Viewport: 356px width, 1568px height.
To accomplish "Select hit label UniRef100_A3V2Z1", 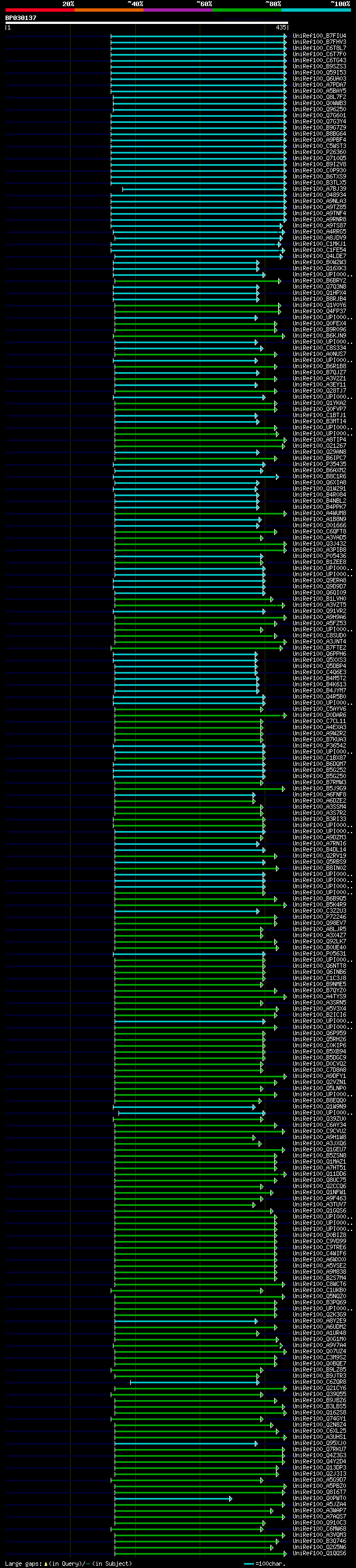I will [x=319, y=379].
